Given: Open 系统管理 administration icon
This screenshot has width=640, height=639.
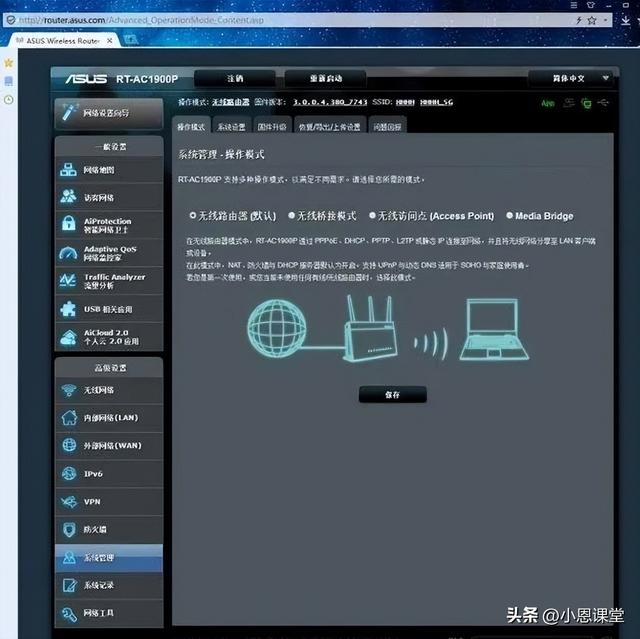Looking at the screenshot, I should coord(69,557).
